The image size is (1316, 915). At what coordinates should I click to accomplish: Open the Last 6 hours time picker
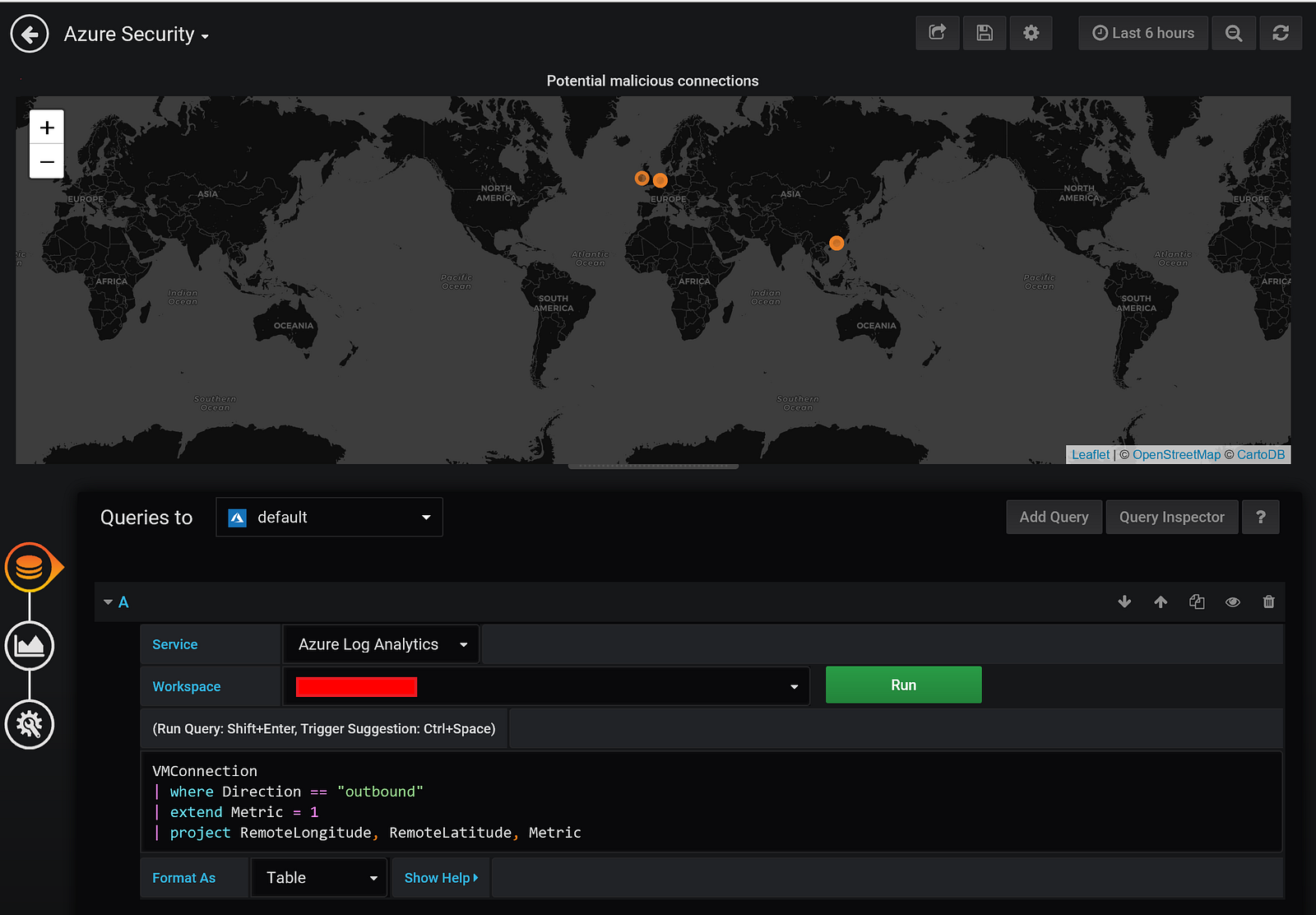point(1142,33)
